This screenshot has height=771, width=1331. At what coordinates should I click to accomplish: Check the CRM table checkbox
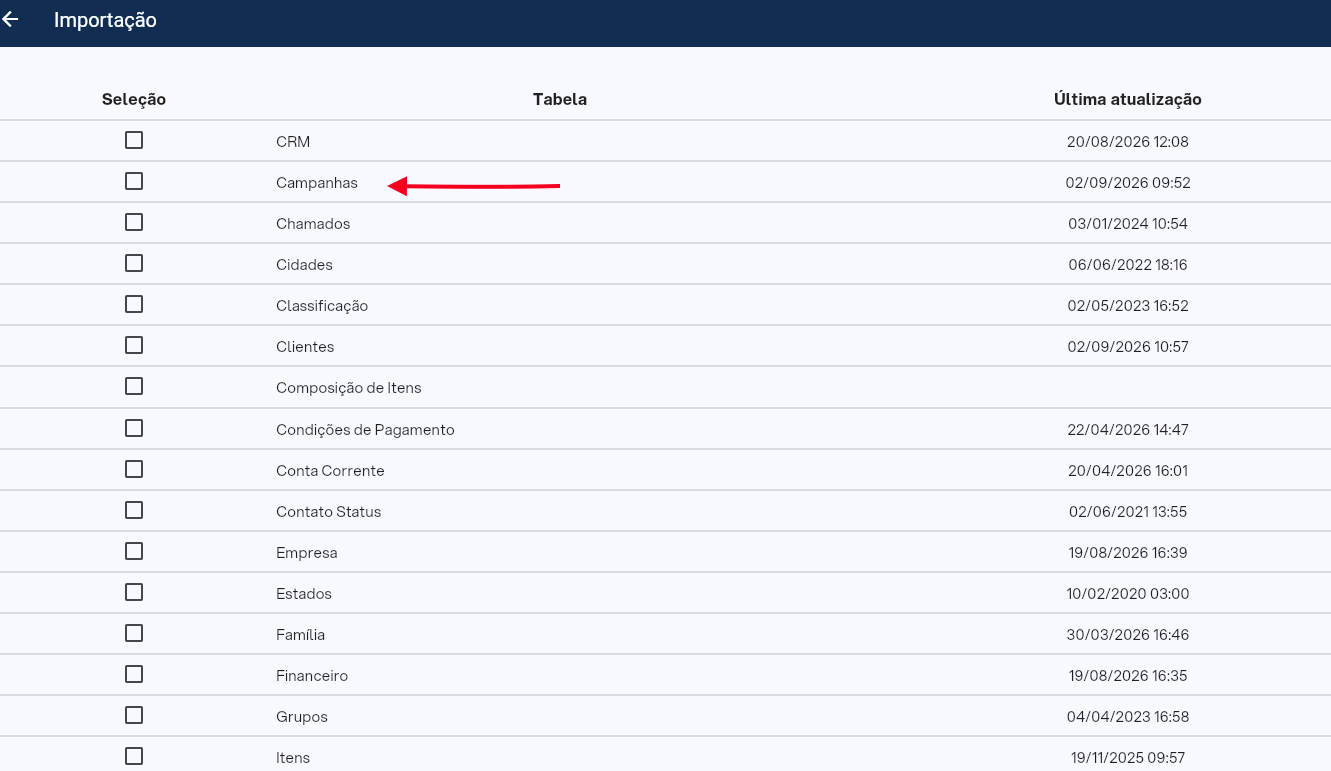point(134,140)
